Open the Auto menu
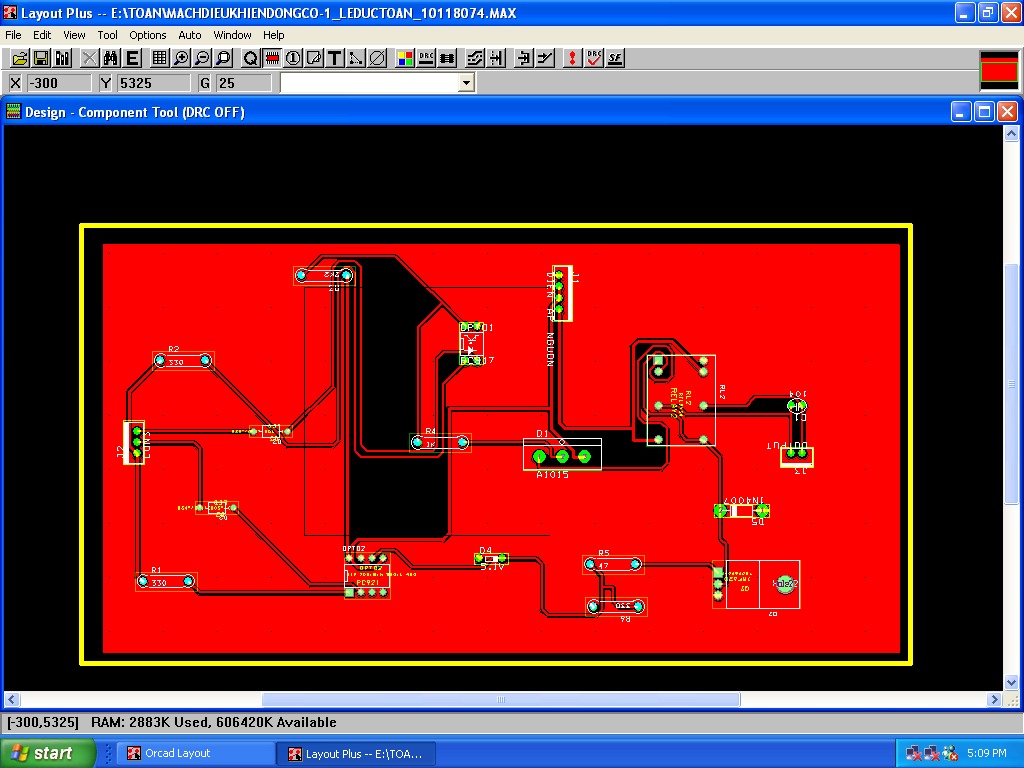 tap(189, 35)
